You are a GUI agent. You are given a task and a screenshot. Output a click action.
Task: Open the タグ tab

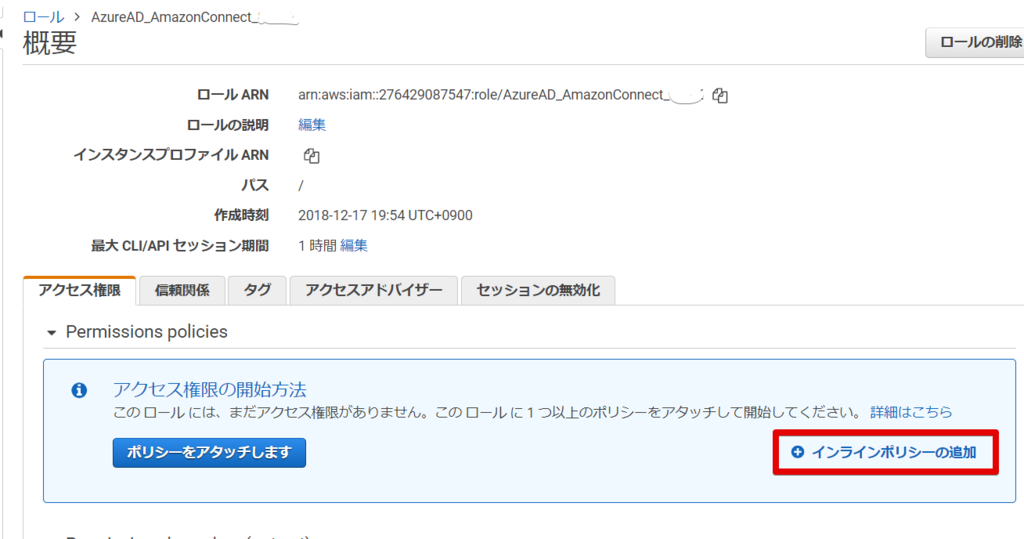tap(257, 291)
